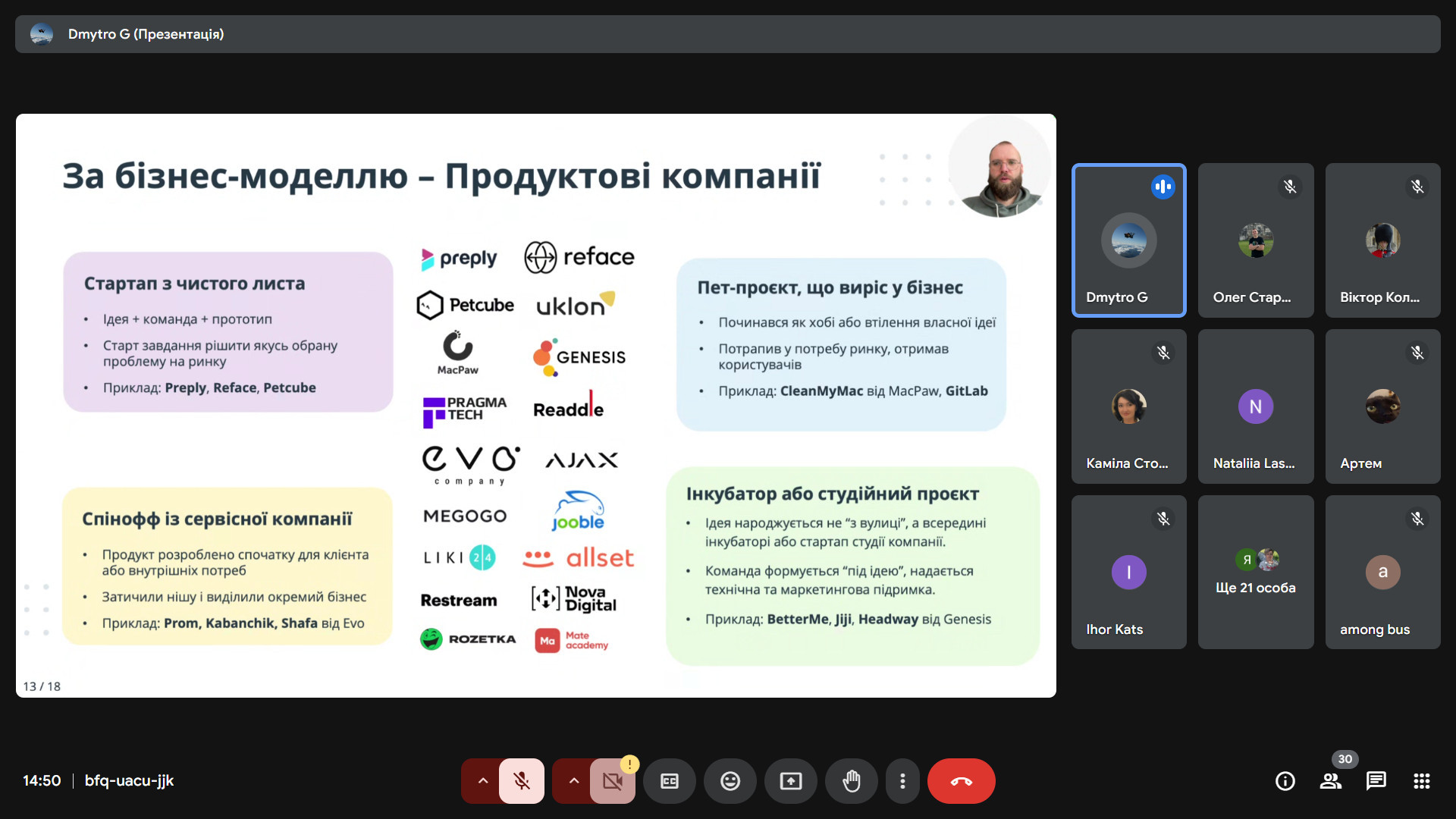Screen dimensions: 1456x819
Task: Click the Preply logo on slide
Action: [459, 259]
